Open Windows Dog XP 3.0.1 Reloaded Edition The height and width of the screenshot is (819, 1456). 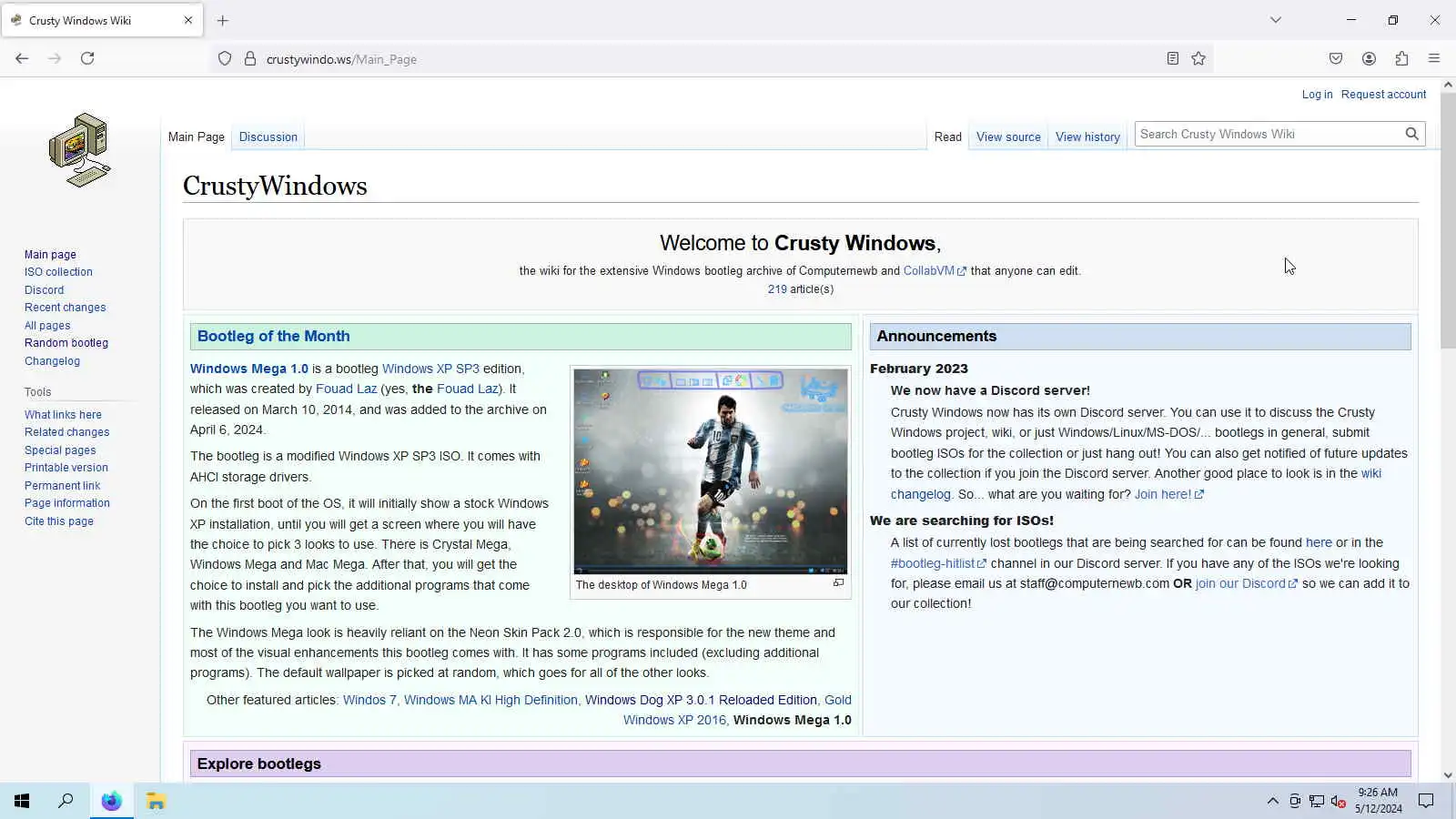[701, 700]
